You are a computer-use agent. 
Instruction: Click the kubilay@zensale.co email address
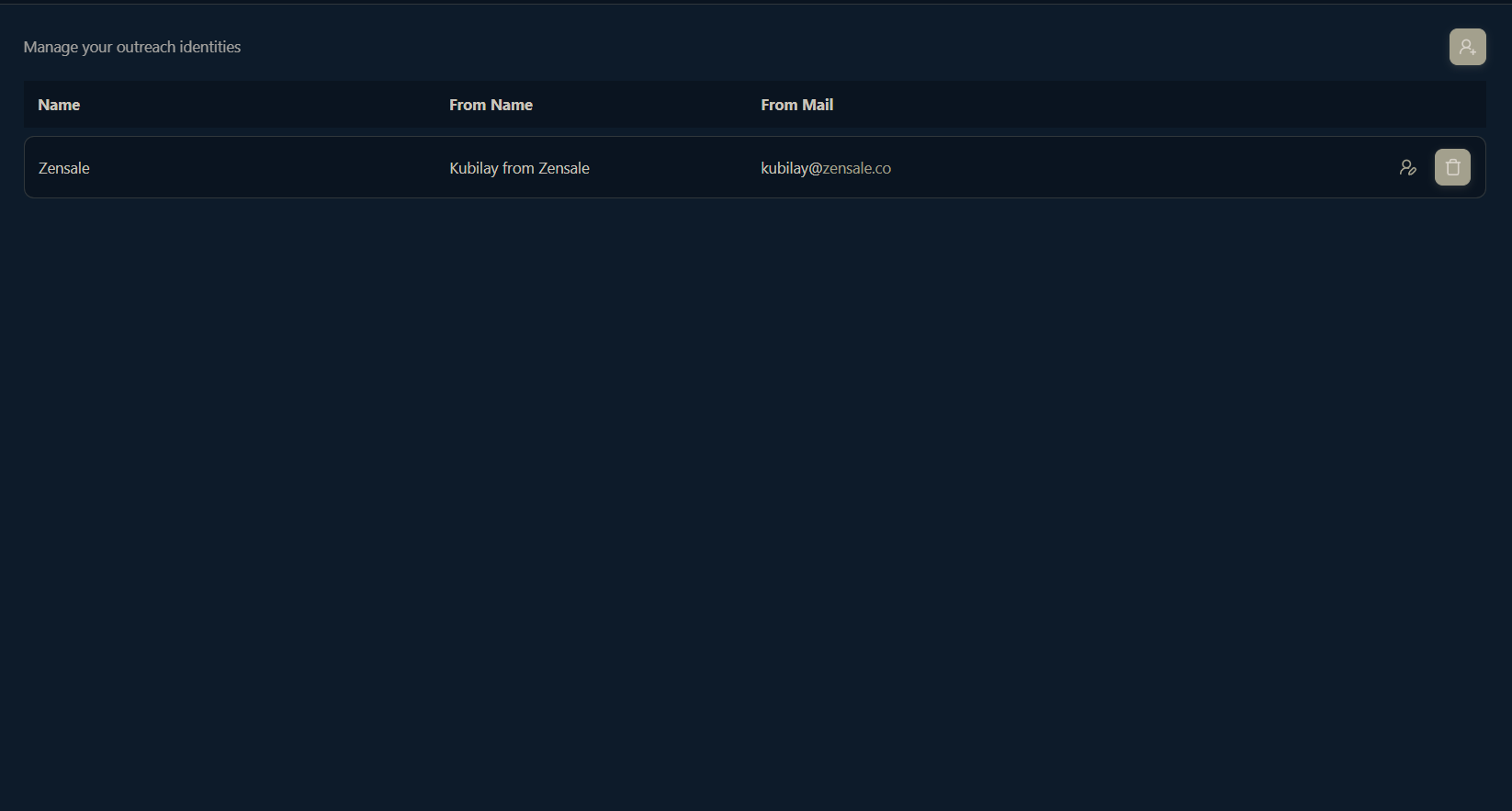[825, 168]
